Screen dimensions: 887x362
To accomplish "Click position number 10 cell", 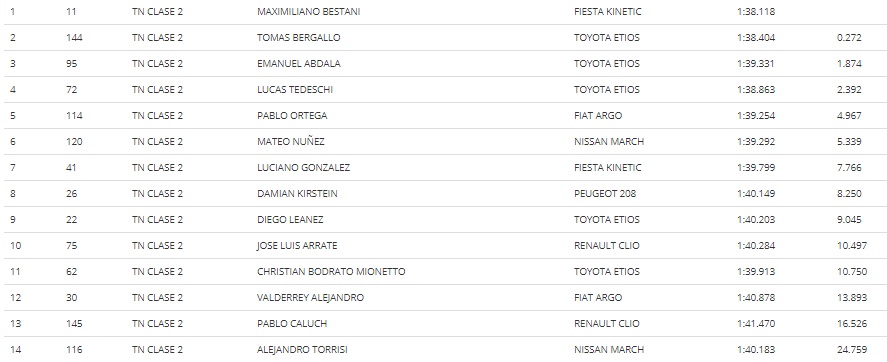I will pos(15,245).
